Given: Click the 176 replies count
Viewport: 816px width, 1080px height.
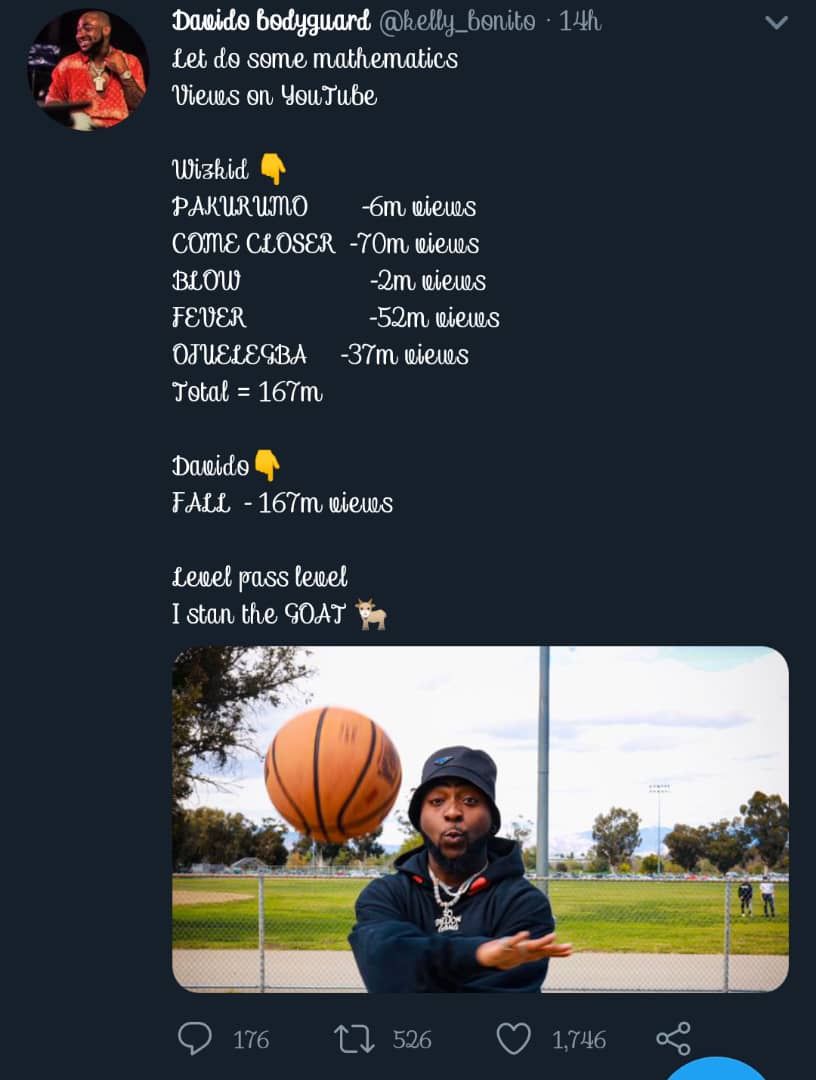Looking at the screenshot, I should [251, 1040].
